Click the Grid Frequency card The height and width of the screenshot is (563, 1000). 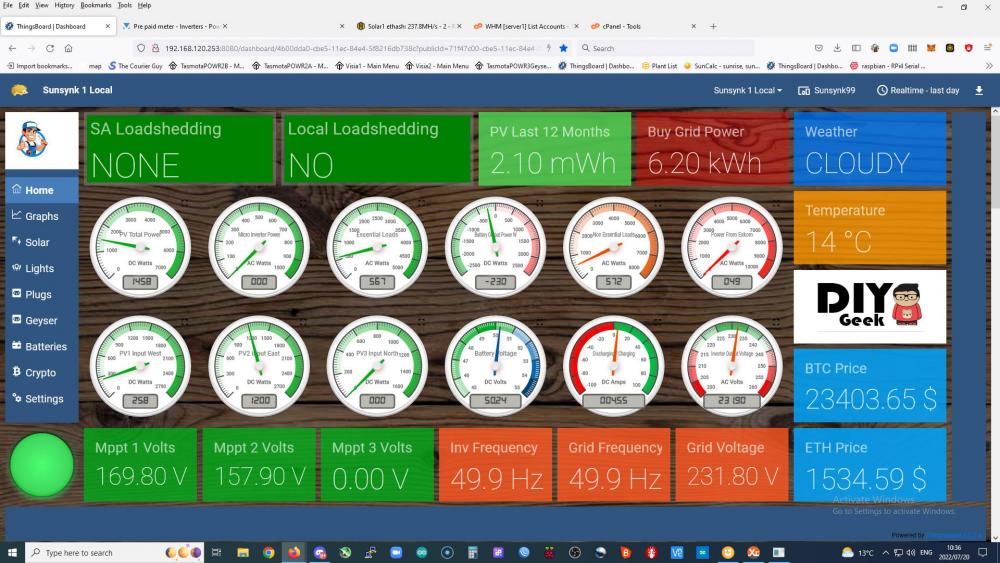tap(614, 465)
